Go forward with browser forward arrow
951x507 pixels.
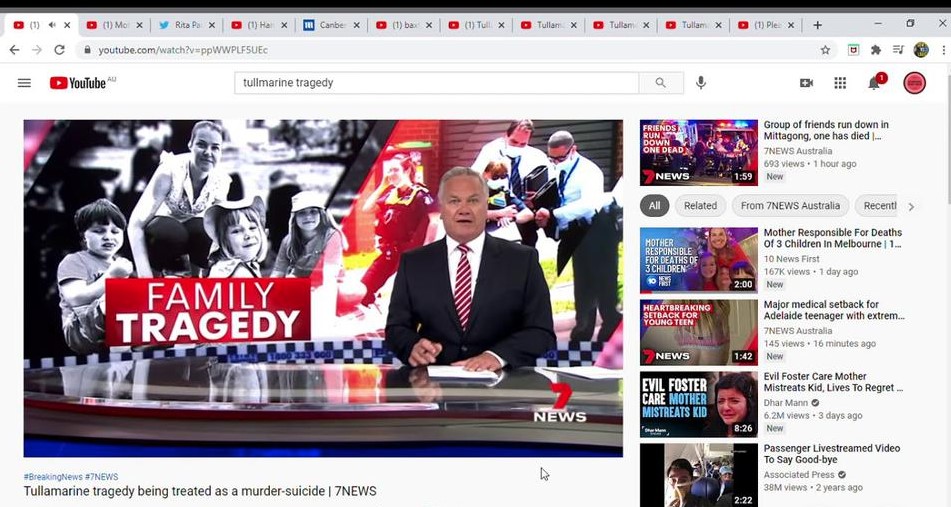click(x=37, y=50)
